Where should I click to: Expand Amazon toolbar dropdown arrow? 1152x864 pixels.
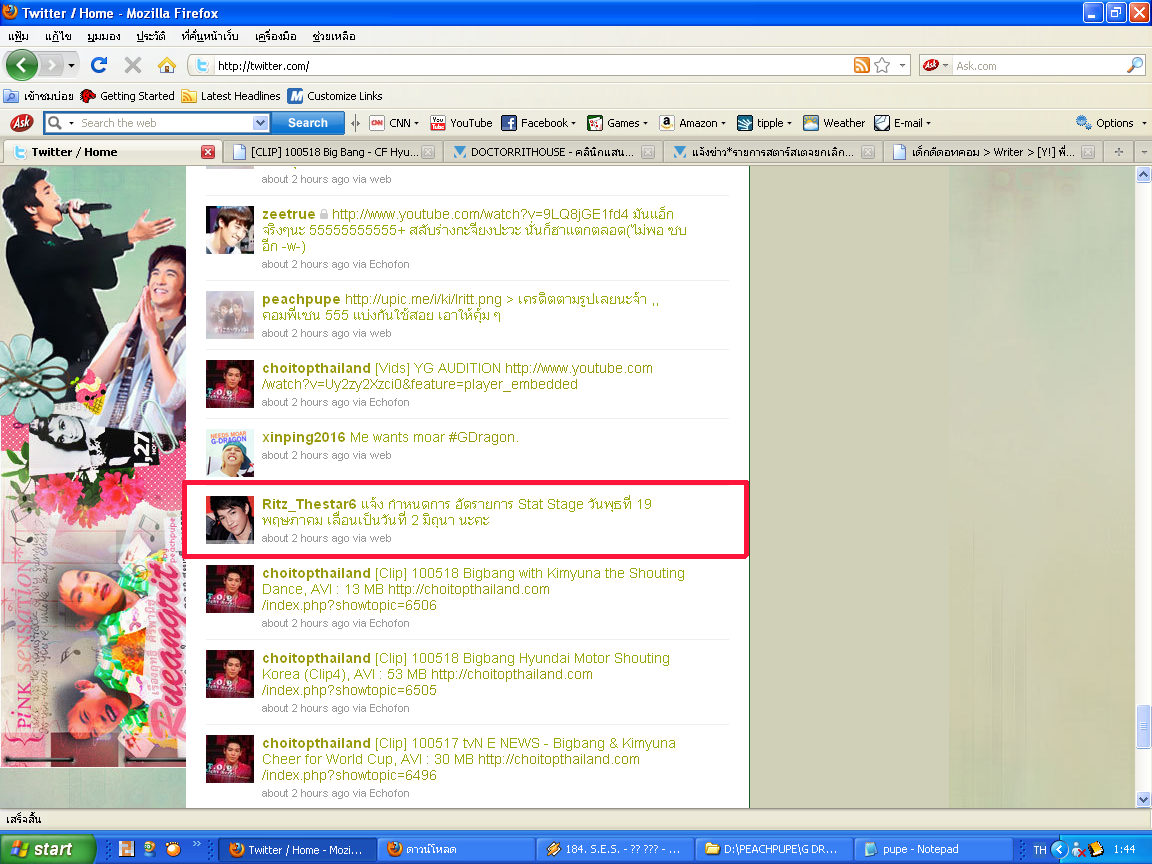point(723,123)
